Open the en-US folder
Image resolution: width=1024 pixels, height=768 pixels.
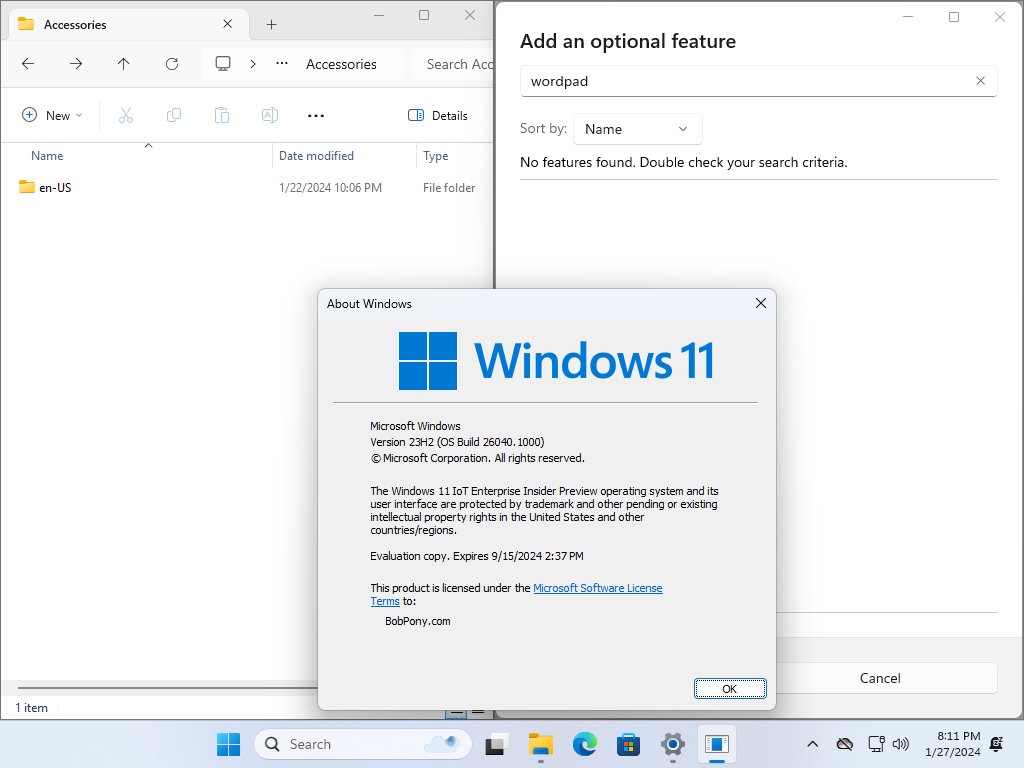coord(55,187)
